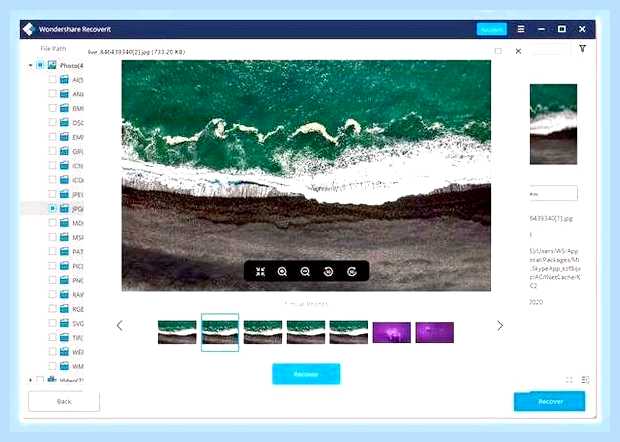Select the last purple thumbnail in filmstrip
Screen dimensions: 620x442
point(435,332)
